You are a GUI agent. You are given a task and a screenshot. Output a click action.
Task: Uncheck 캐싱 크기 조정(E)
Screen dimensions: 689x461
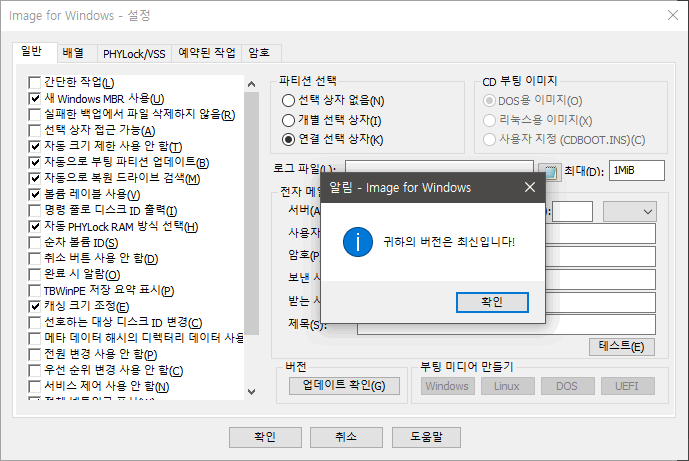(34, 306)
